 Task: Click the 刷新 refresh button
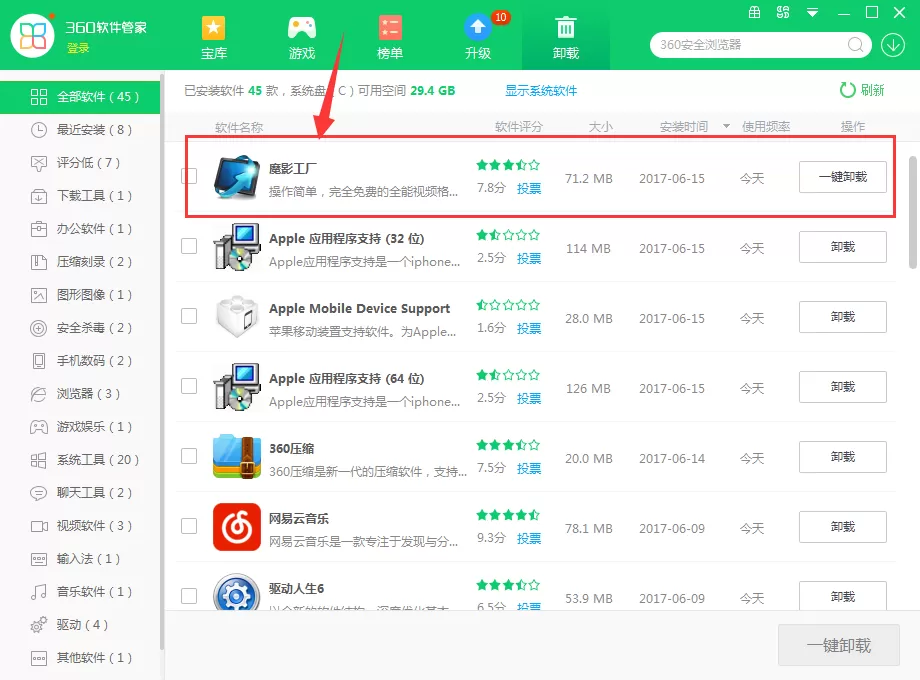click(861, 90)
